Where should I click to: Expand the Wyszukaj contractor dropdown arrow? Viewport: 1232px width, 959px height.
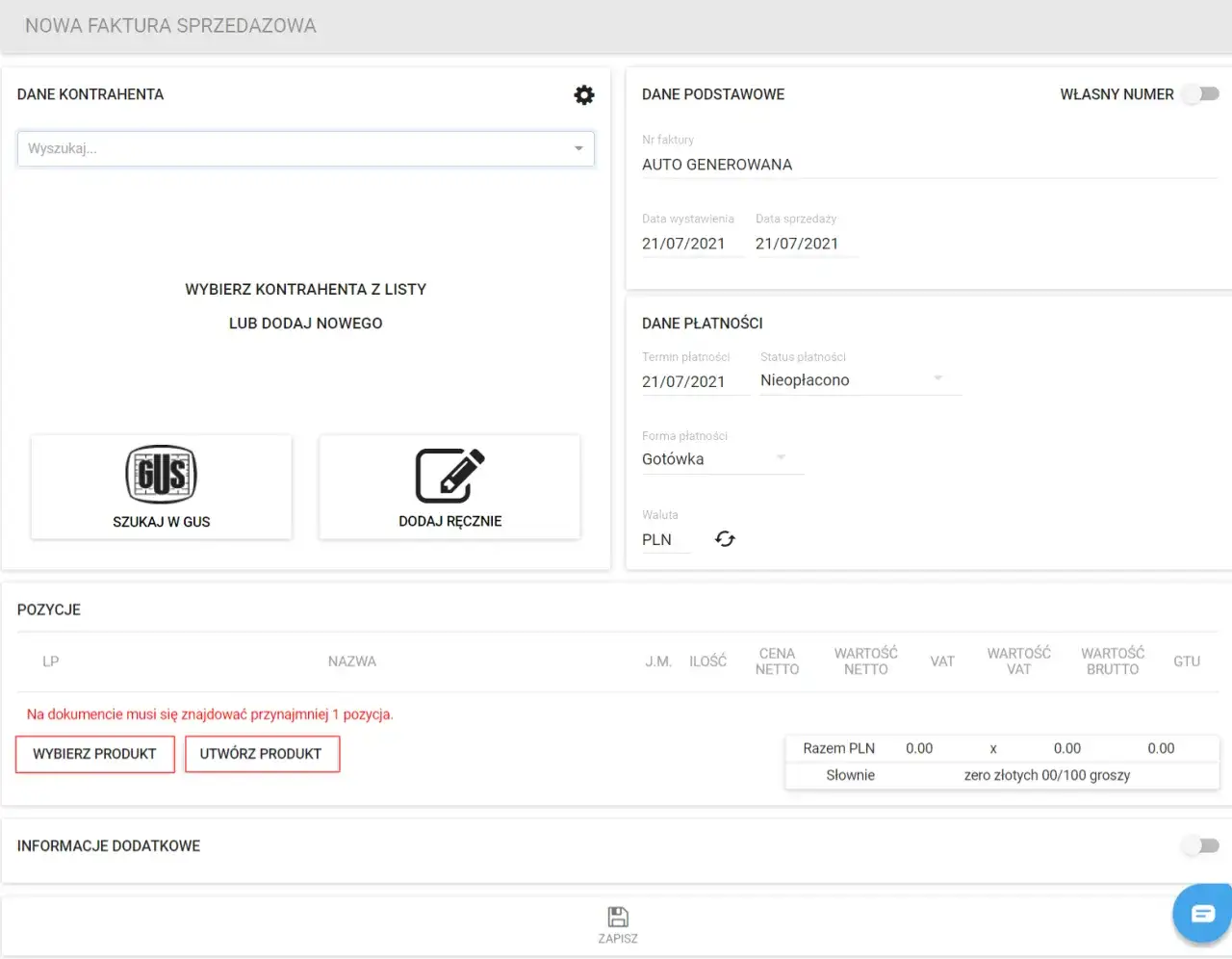(x=578, y=148)
